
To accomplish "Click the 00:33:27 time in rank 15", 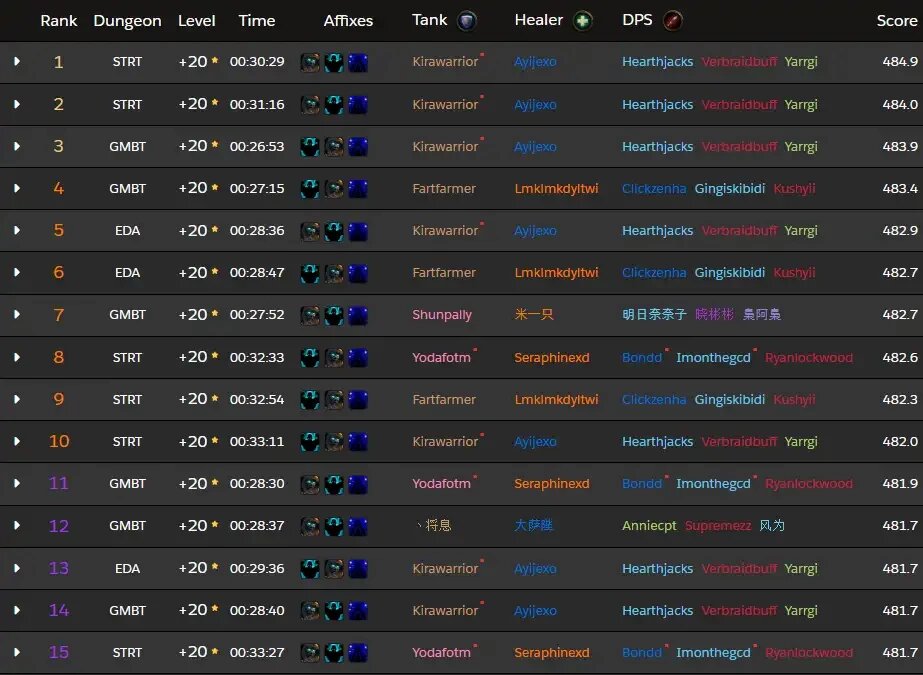I will 257,652.
